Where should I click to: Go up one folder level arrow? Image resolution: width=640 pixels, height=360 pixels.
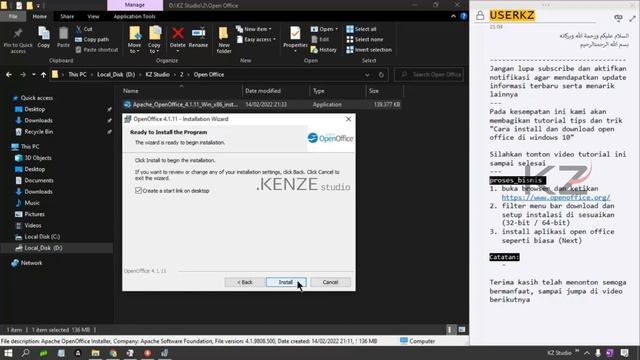(43, 75)
